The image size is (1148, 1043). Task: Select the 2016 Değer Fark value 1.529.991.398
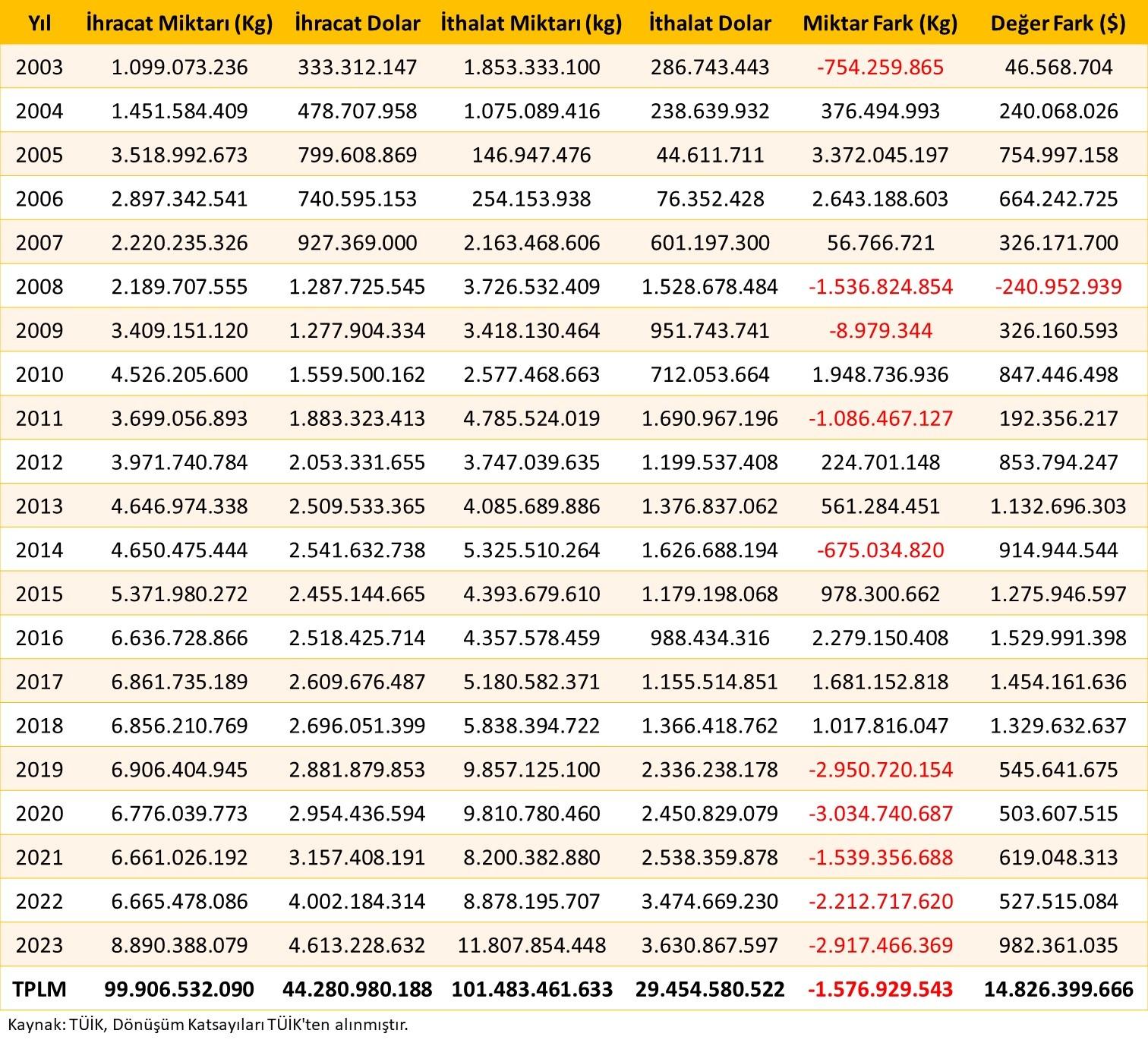click(x=1058, y=638)
